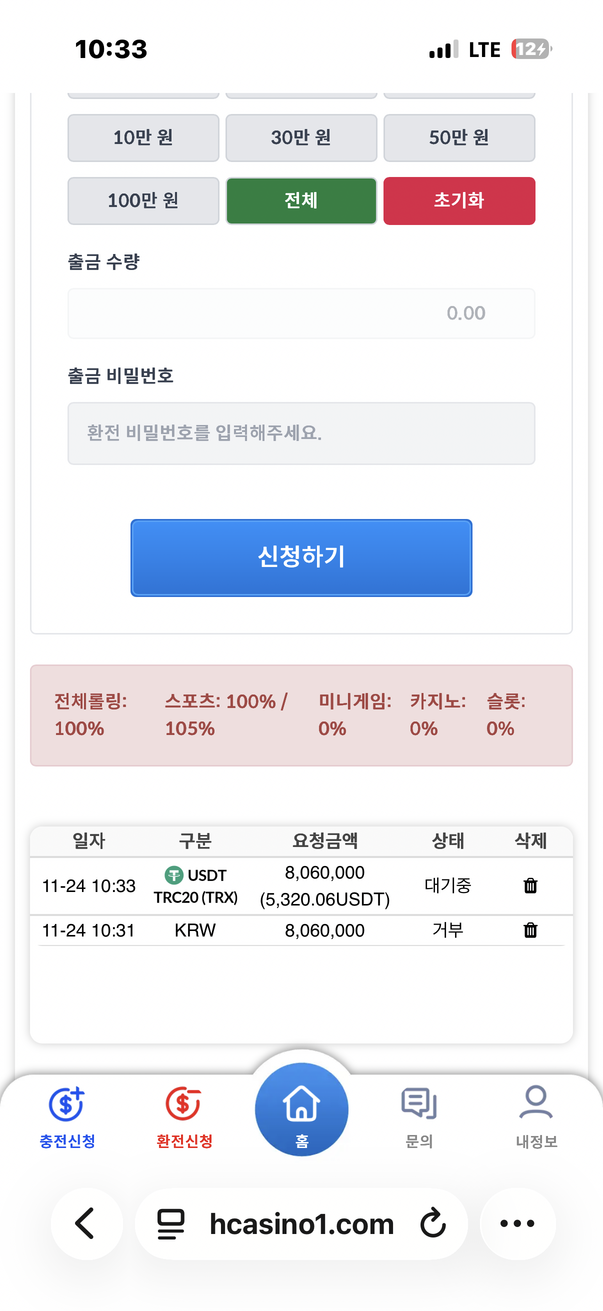Select the 50만 원 amount button
603x1311 pixels.
click(x=459, y=138)
